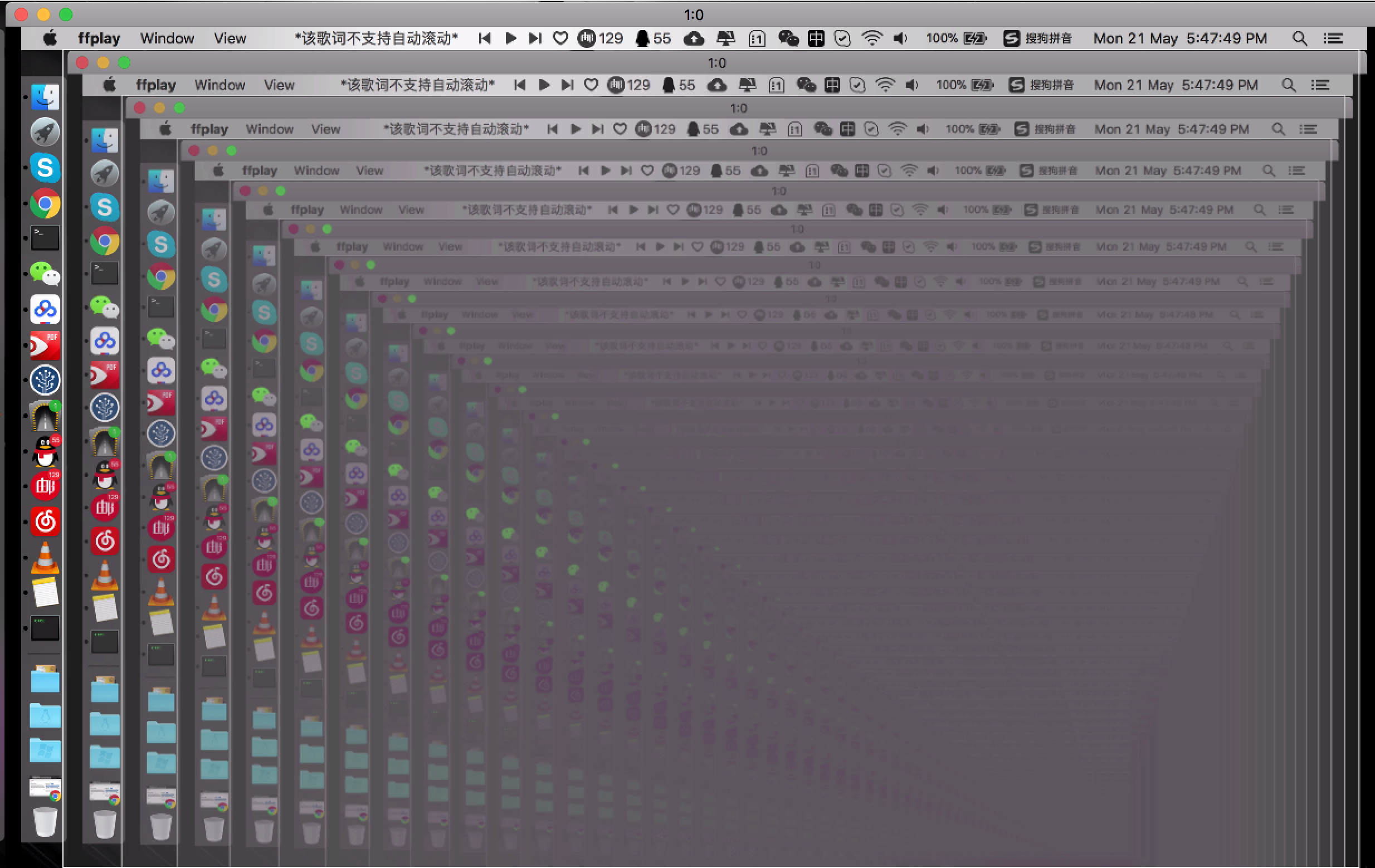Click the 100% battery indicator in the outermost menu bar
The image size is (1375, 868).
coord(957,38)
